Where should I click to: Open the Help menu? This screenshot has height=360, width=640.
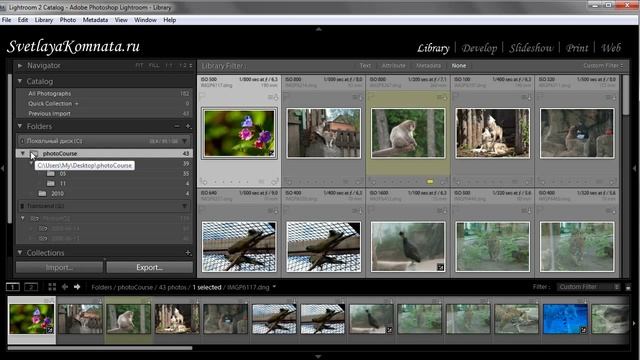tap(169, 20)
